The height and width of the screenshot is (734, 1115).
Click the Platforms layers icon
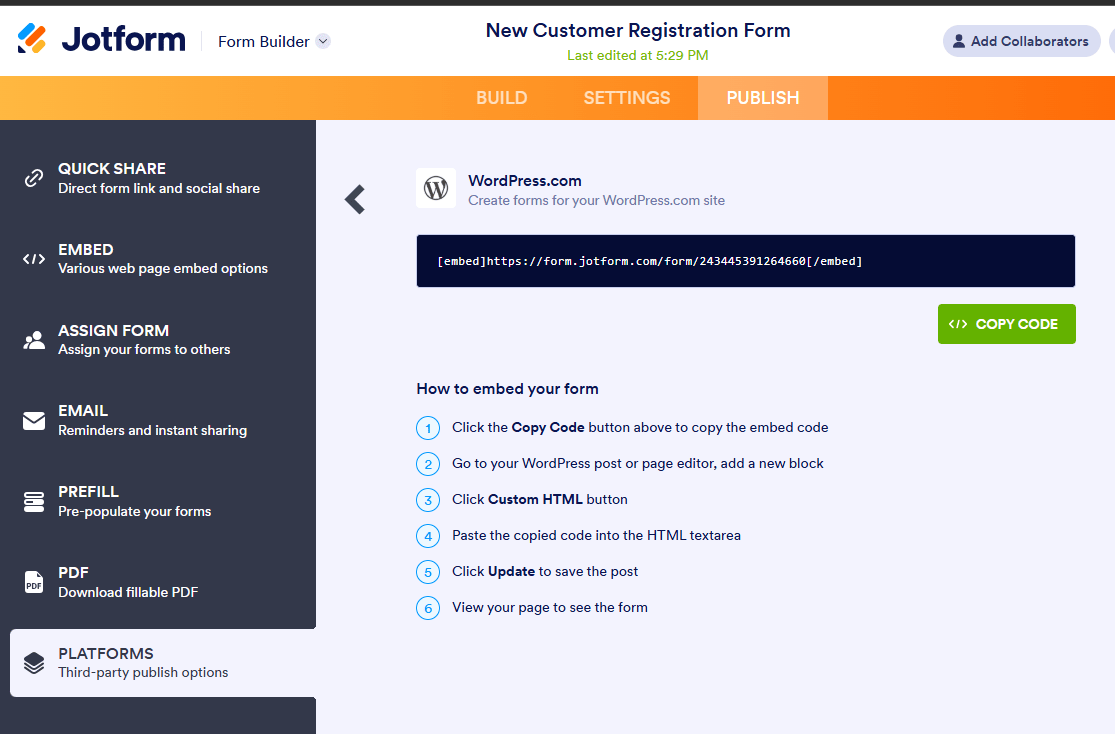33,663
